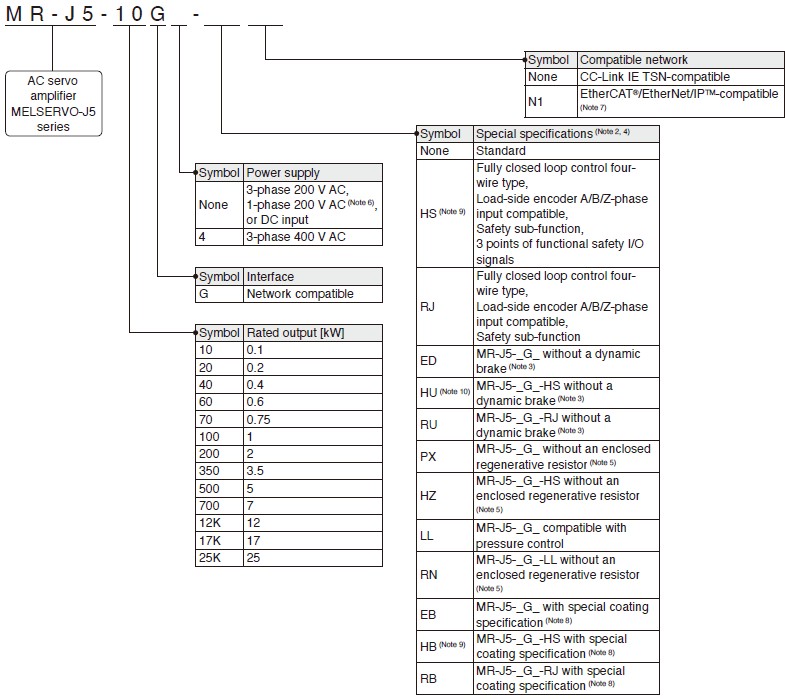Viewport: 785px width, 699px height.
Task: Click the Power supply header cell
Action: pos(312,172)
